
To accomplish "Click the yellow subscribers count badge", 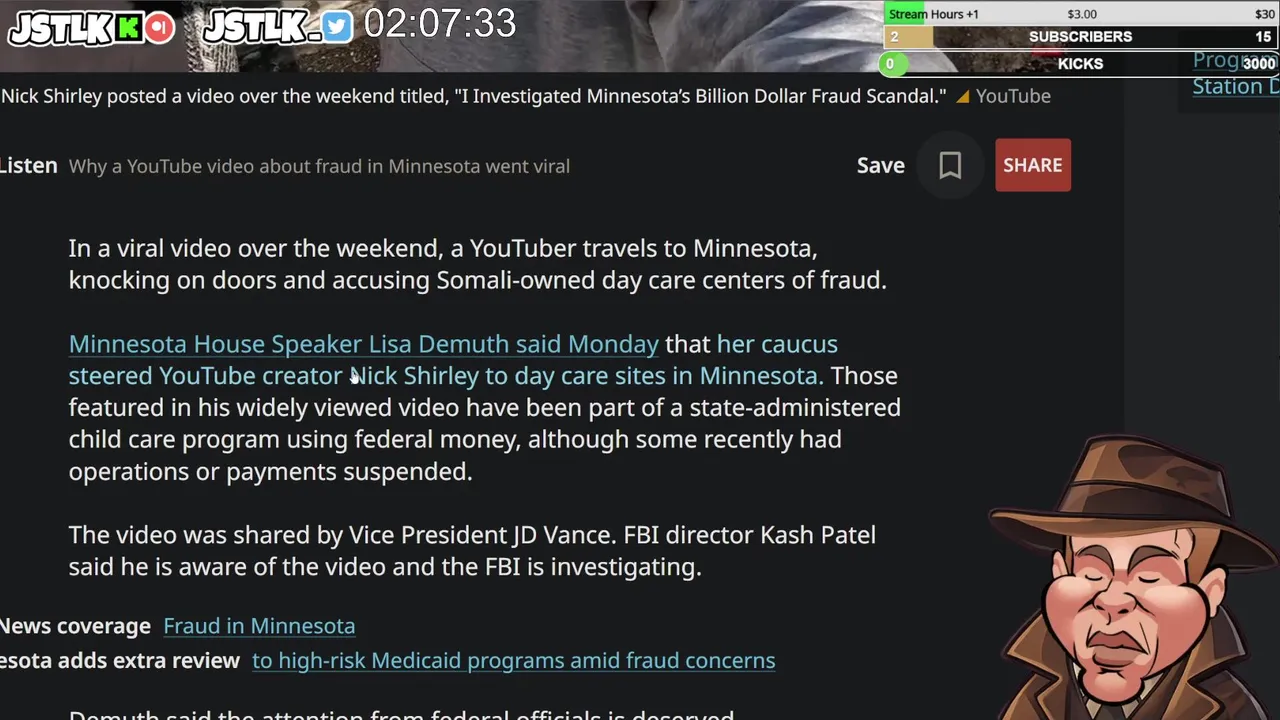I will (x=908, y=37).
